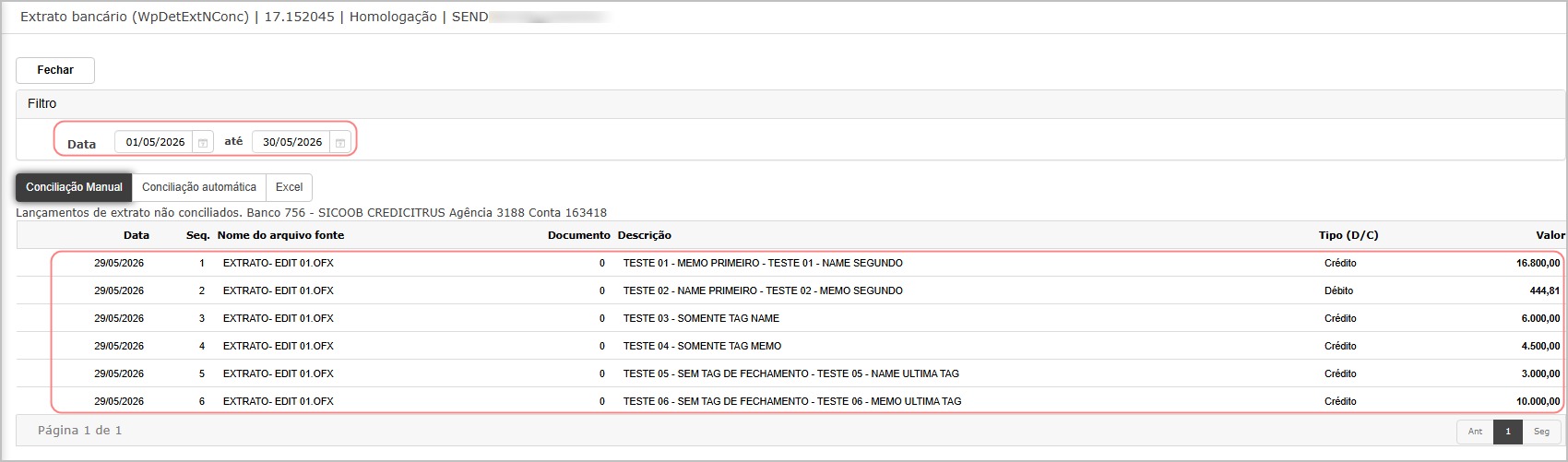Sort by the Seq. column header

coord(198,235)
